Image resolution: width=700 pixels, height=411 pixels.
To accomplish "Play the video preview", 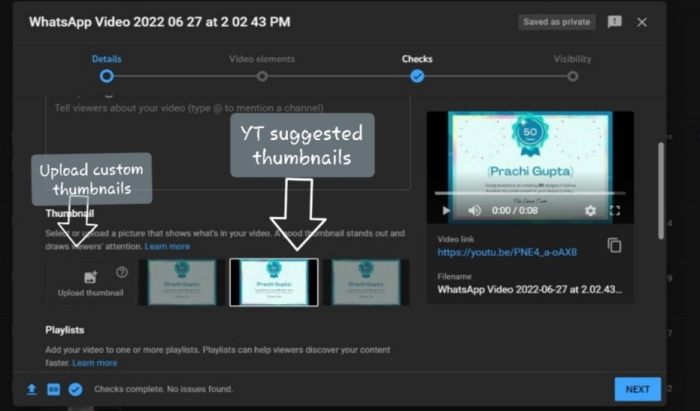I will (446, 211).
